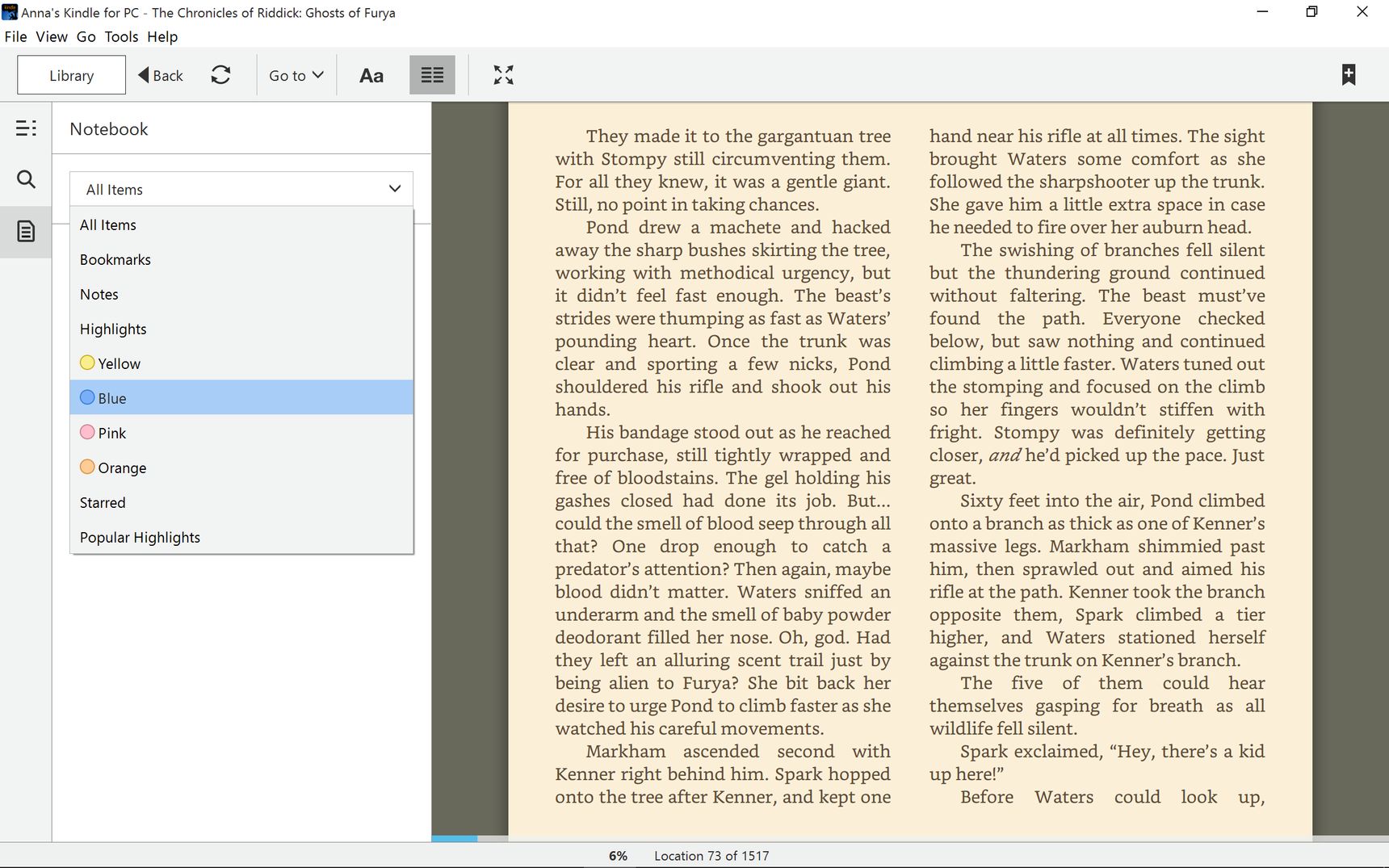Show Popular Highlights
This screenshot has width=1389, height=868.
241,537
